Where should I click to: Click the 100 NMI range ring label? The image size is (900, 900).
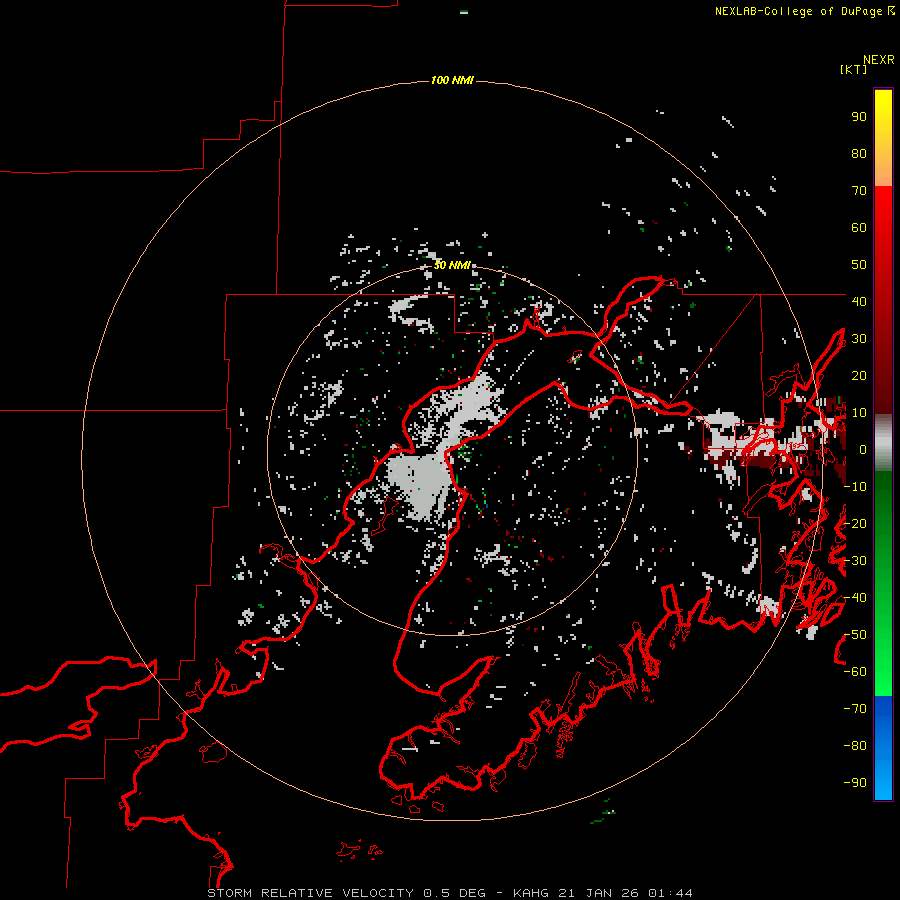pos(452,80)
